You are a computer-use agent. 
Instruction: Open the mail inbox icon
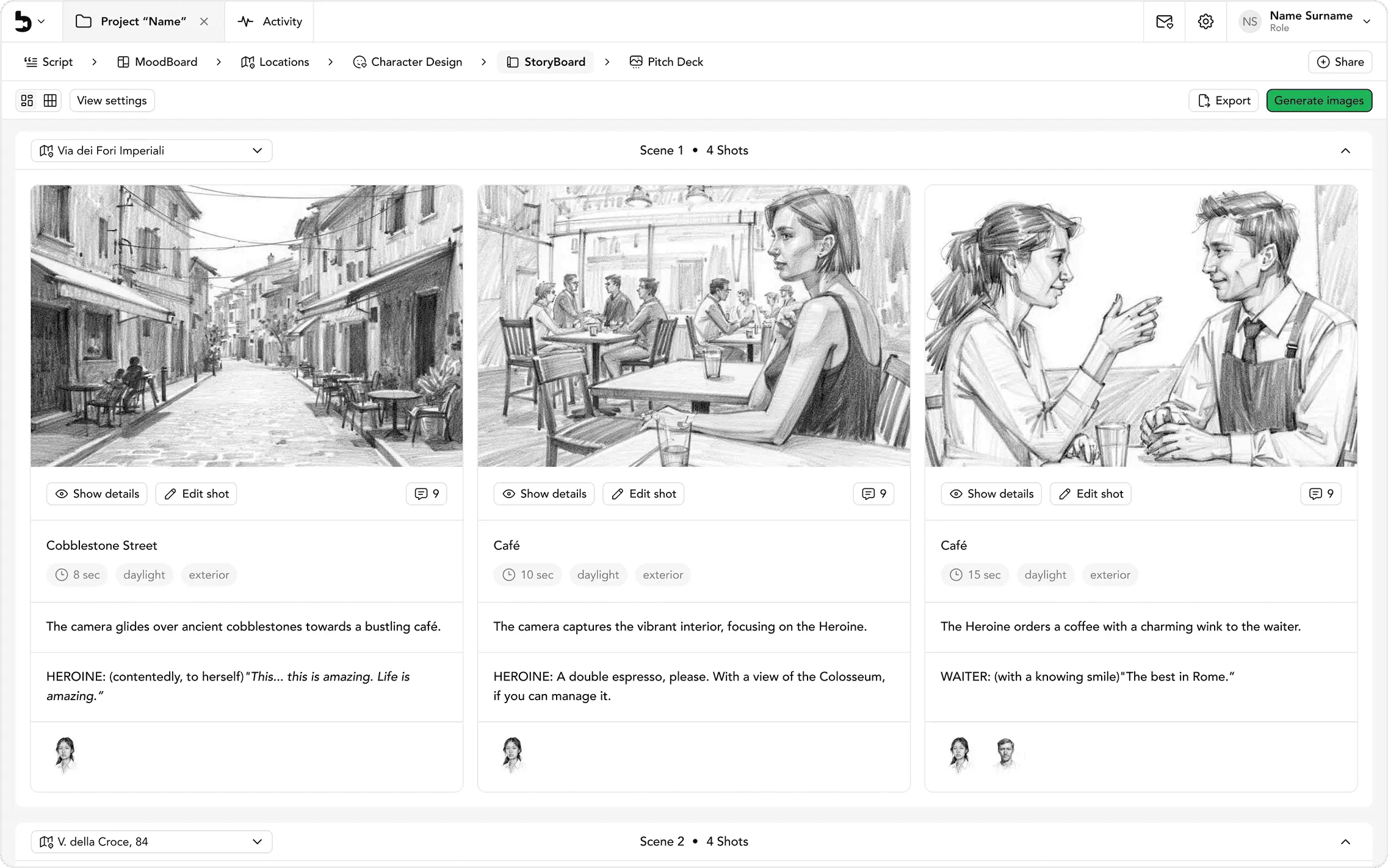point(1164,21)
